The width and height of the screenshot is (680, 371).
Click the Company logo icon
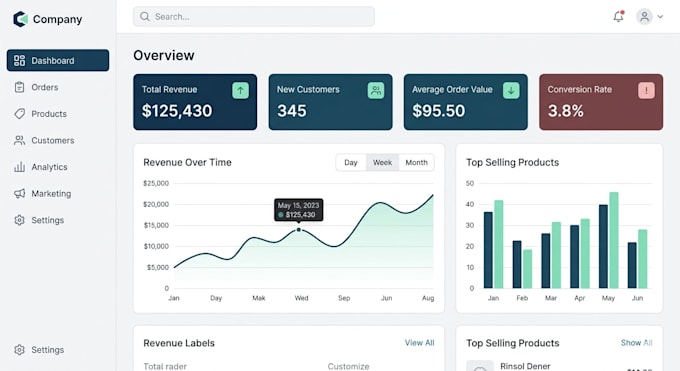(x=20, y=19)
